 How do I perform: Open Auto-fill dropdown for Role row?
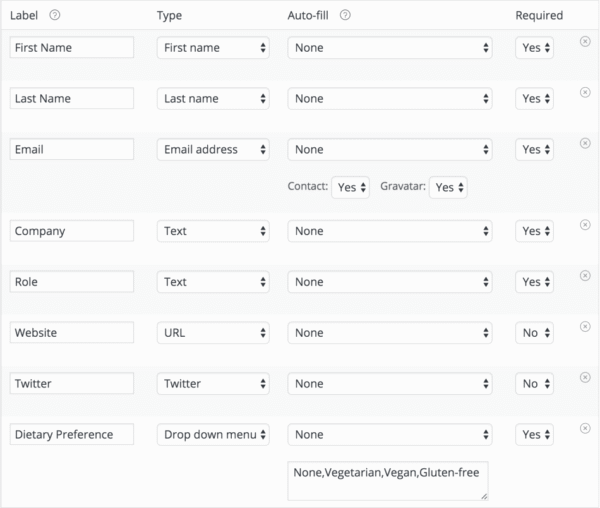(390, 282)
